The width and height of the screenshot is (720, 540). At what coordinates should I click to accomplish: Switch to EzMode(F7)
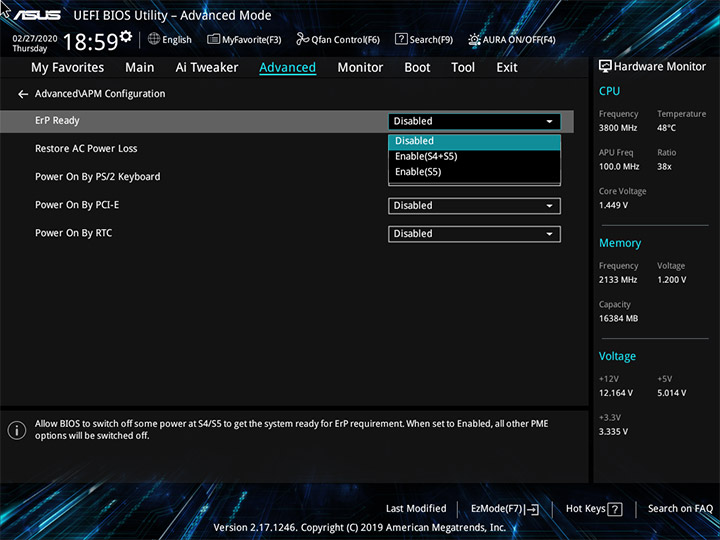(505, 509)
